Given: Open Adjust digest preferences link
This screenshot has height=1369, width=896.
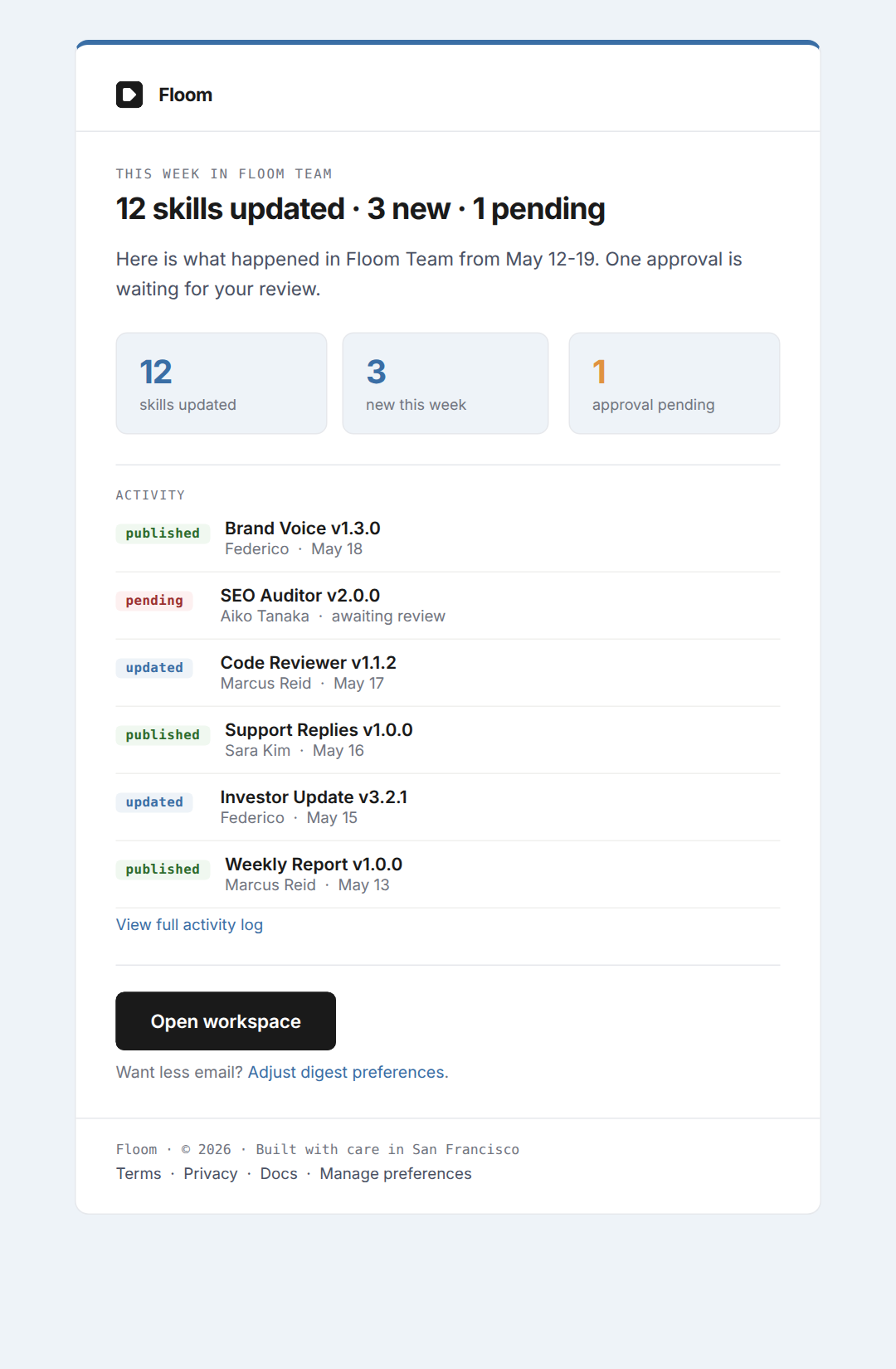Looking at the screenshot, I should [x=348, y=1072].
